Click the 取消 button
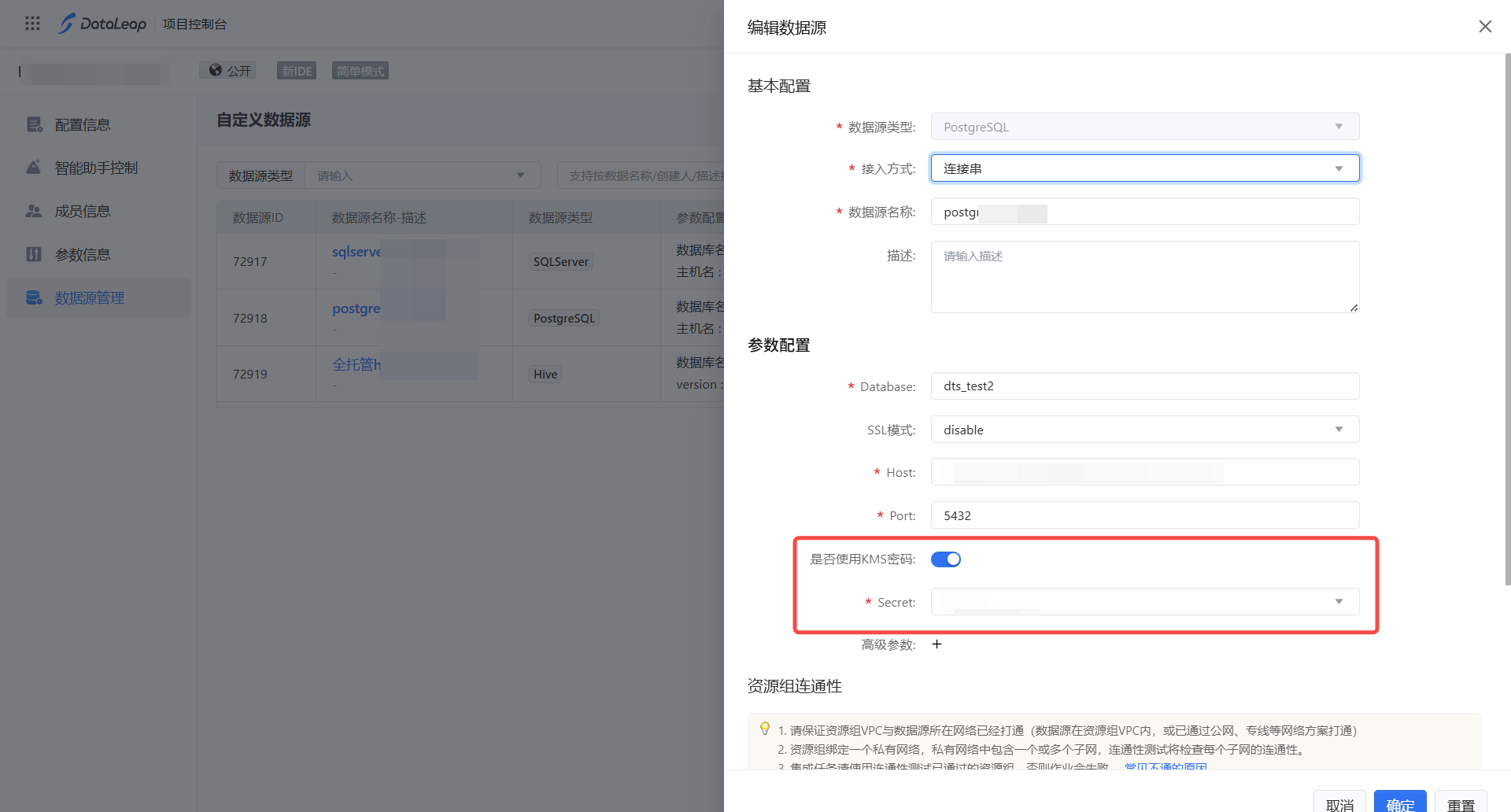This screenshot has height=812, width=1511. (1339, 803)
